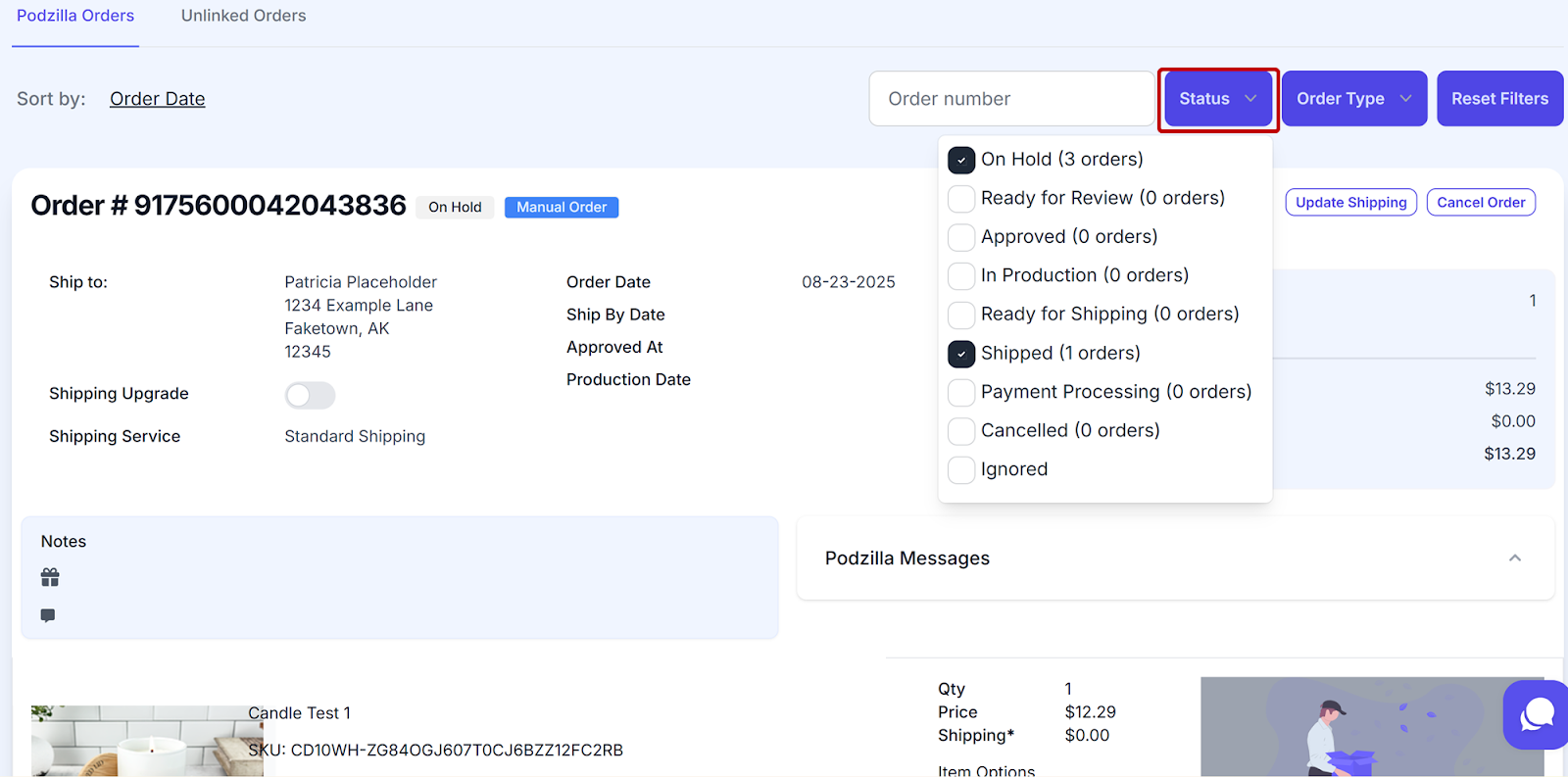The image size is (1568, 777).
Task: Select the Podzilla Orders tab
Action: pyautogui.click(x=75, y=16)
